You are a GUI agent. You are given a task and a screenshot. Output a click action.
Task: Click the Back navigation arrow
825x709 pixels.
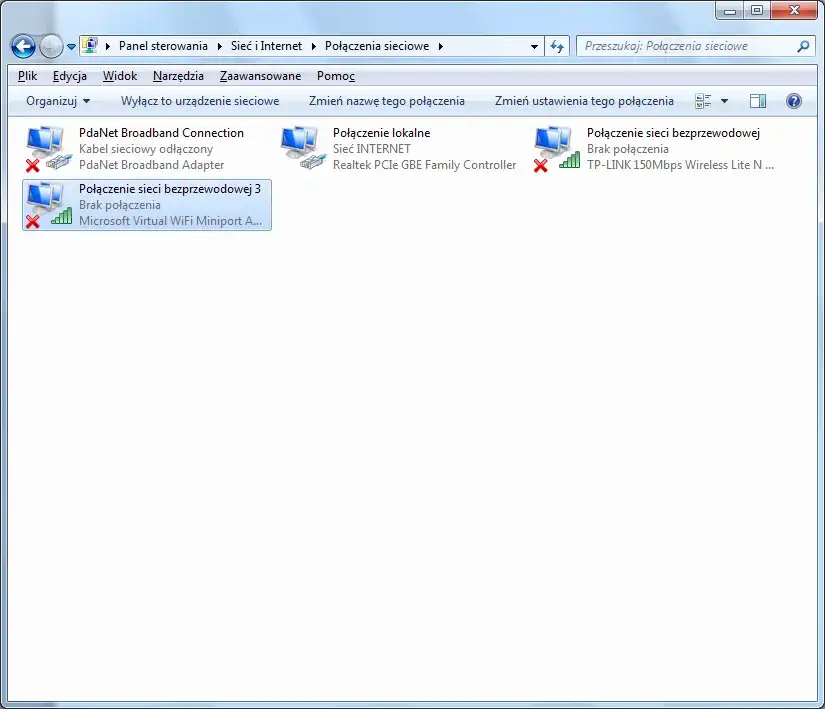[x=22, y=45]
